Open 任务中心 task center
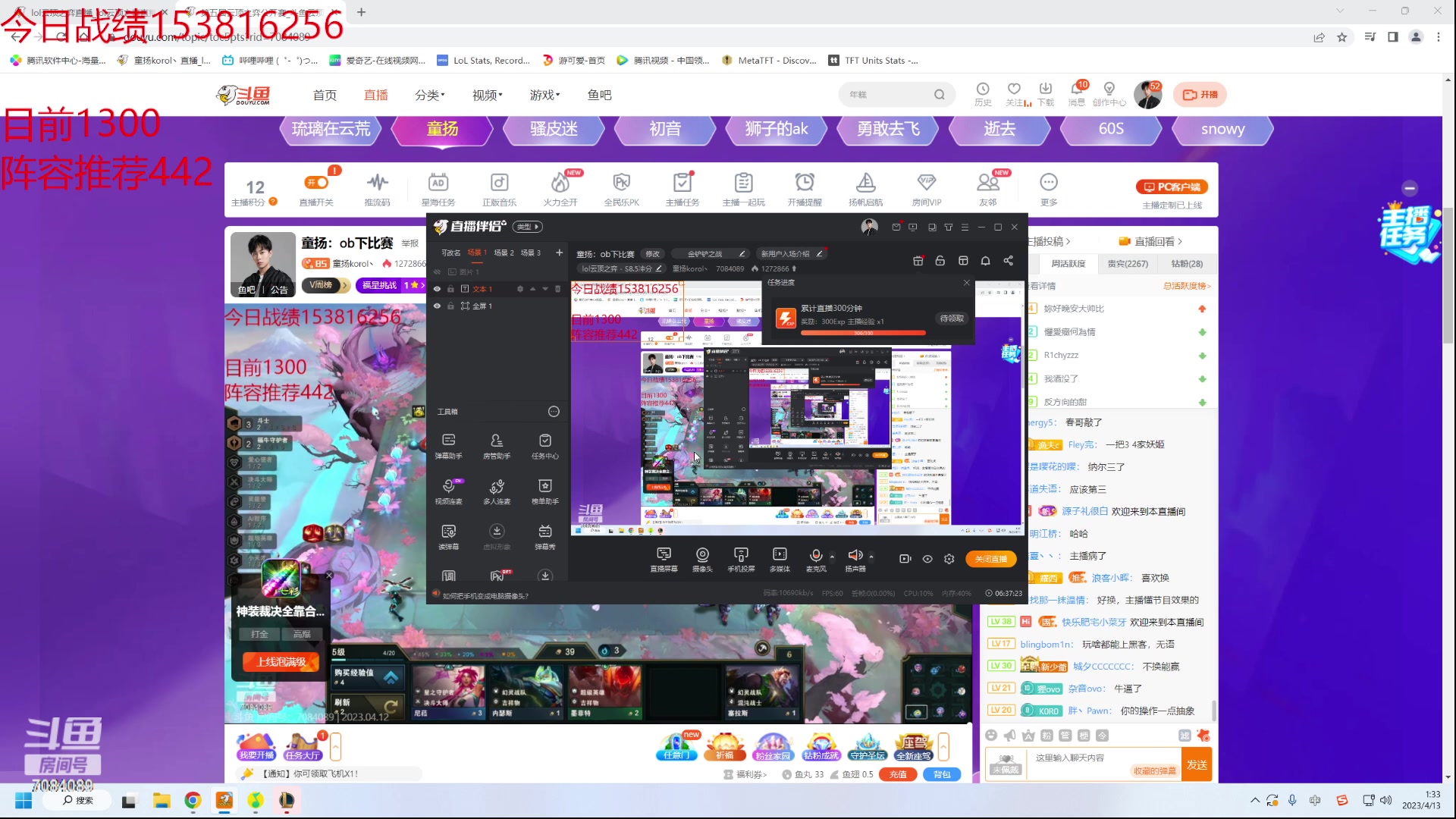This screenshot has width=1456, height=819. pyautogui.click(x=545, y=447)
